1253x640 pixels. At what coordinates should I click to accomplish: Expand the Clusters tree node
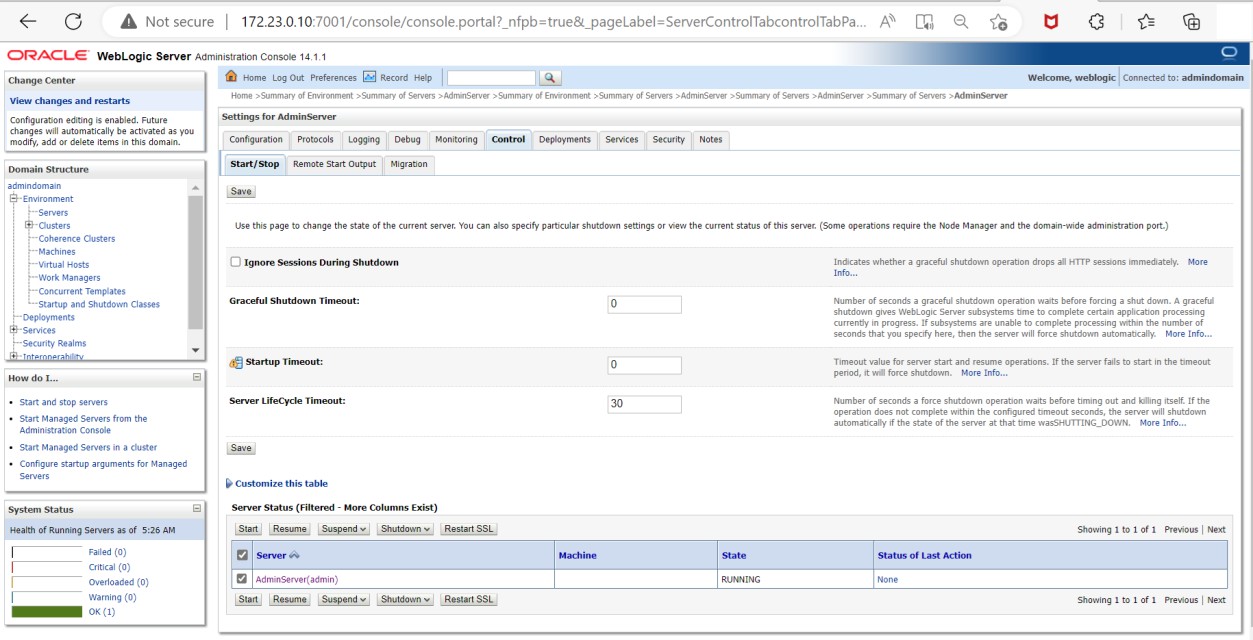[29, 225]
